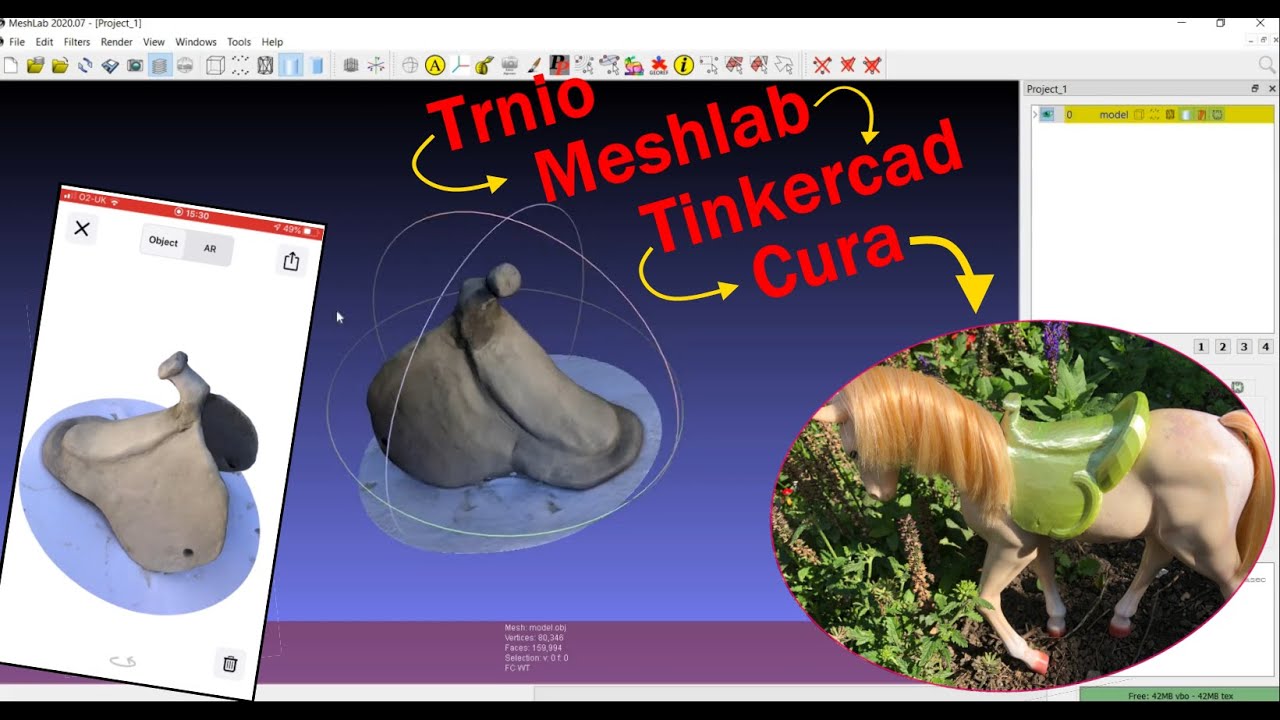Toggle the model layer eye visibility
Image resolution: width=1280 pixels, height=720 pixels.
(x=1047, y=115)
